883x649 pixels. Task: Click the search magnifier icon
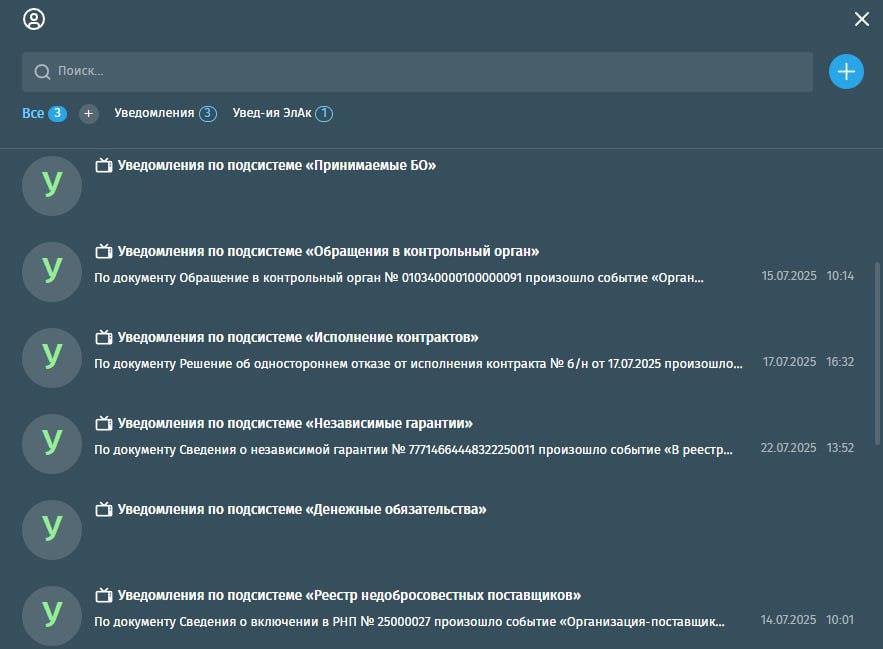(42, 72)
